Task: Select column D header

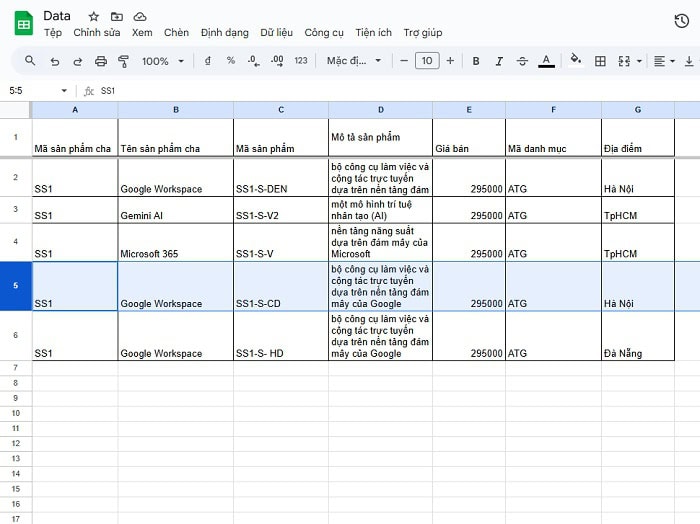Action: click(380, 110)
